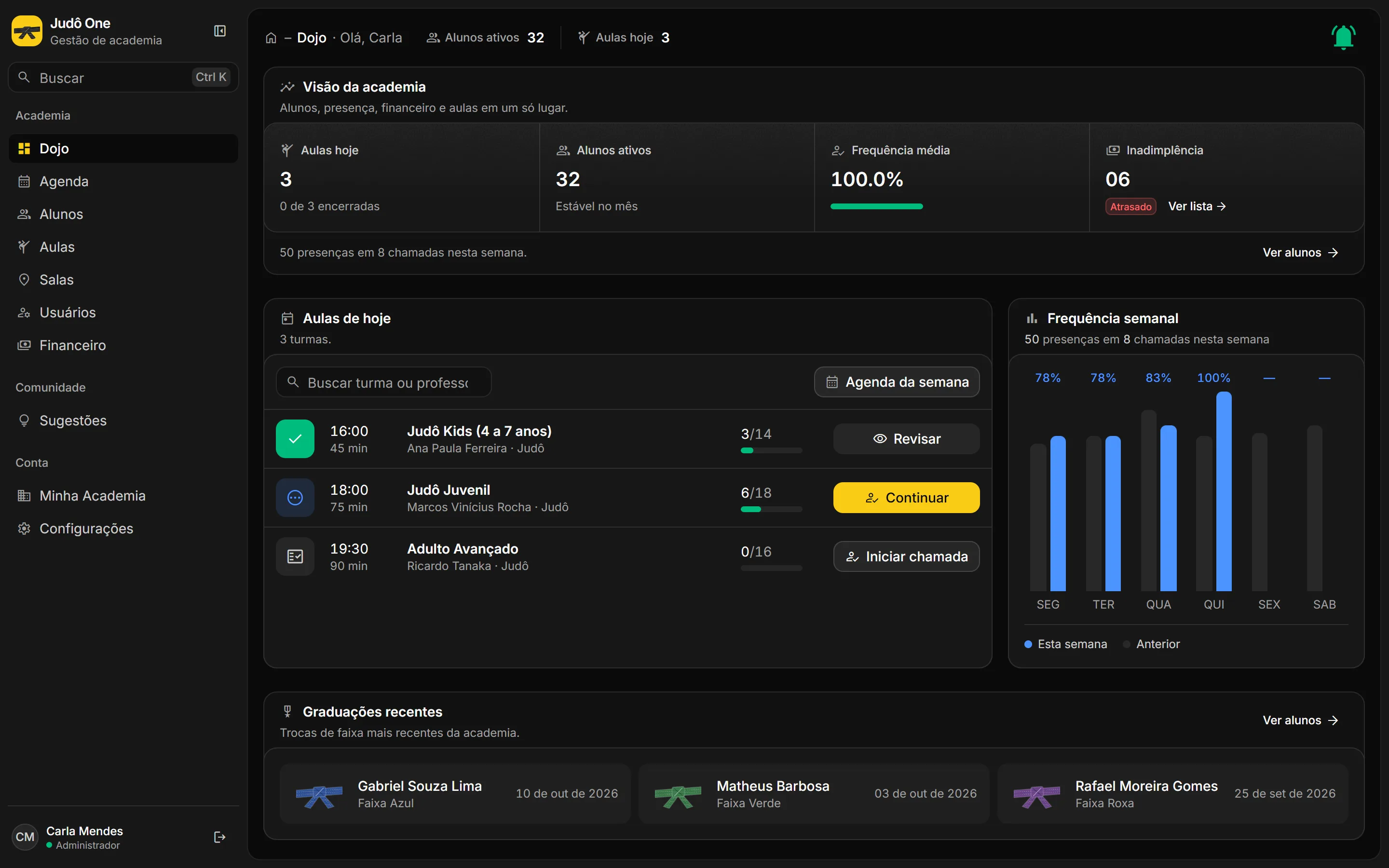Viewport: 1389px width, 868px height.
Task: Click the Frequência semanal chart icon
Action: (x=1032, y=318)
